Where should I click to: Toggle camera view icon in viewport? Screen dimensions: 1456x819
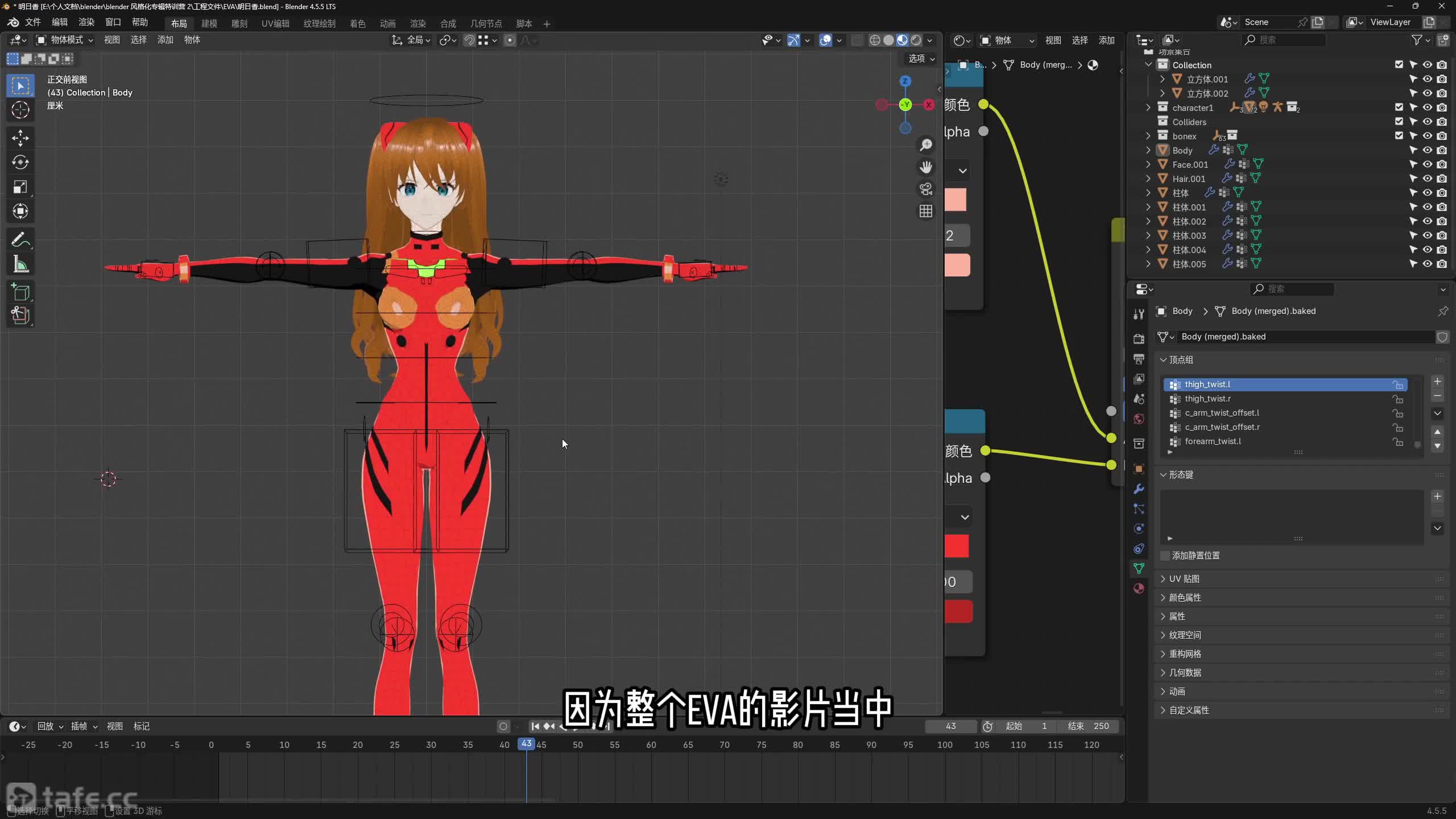(x=926, y=189)
